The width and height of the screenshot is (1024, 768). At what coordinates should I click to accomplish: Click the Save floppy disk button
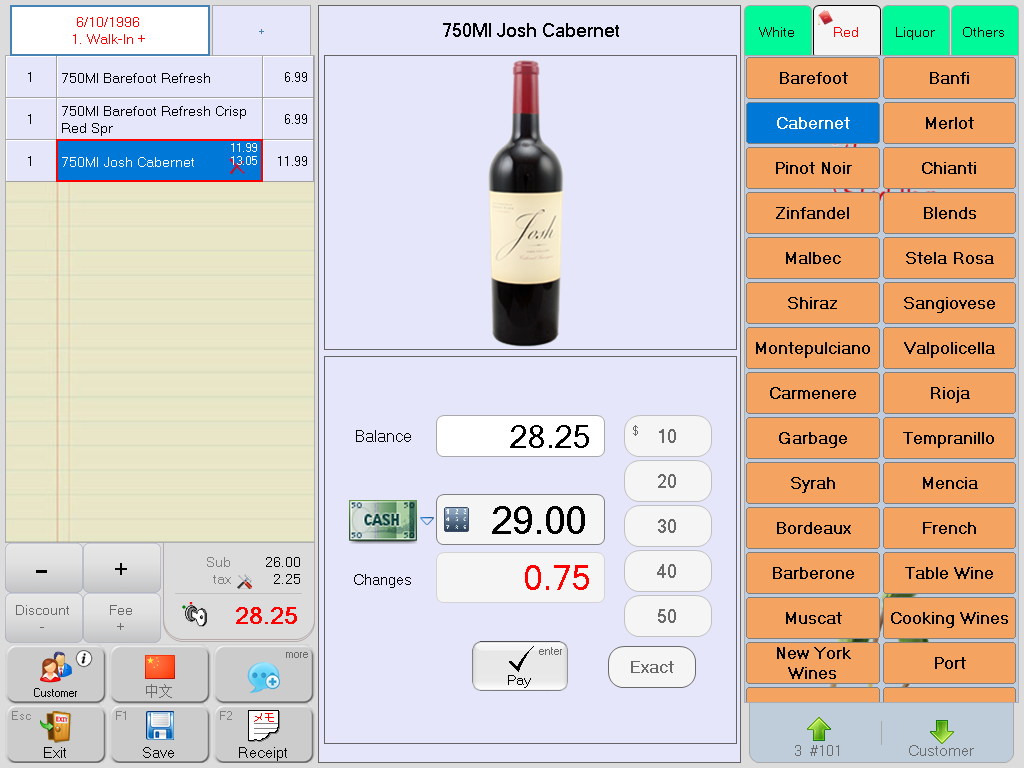[159, 734]
